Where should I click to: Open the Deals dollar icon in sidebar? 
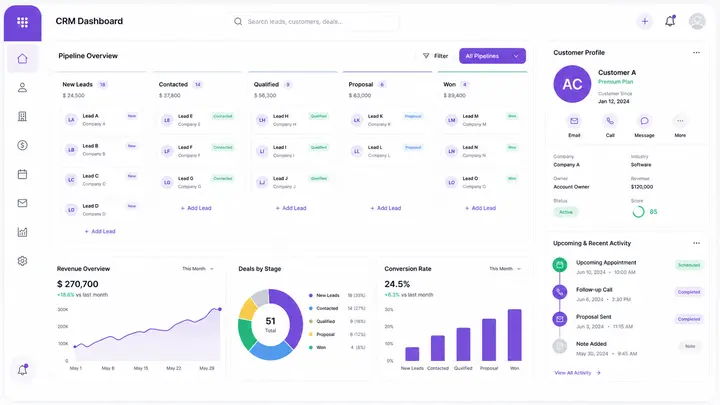[22, 145]
